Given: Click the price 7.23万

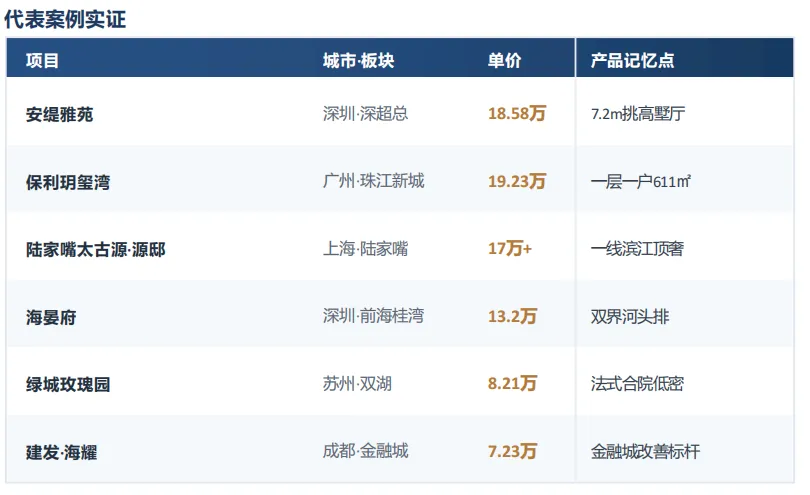Looking at the screenshot, I should coord(512,451).
